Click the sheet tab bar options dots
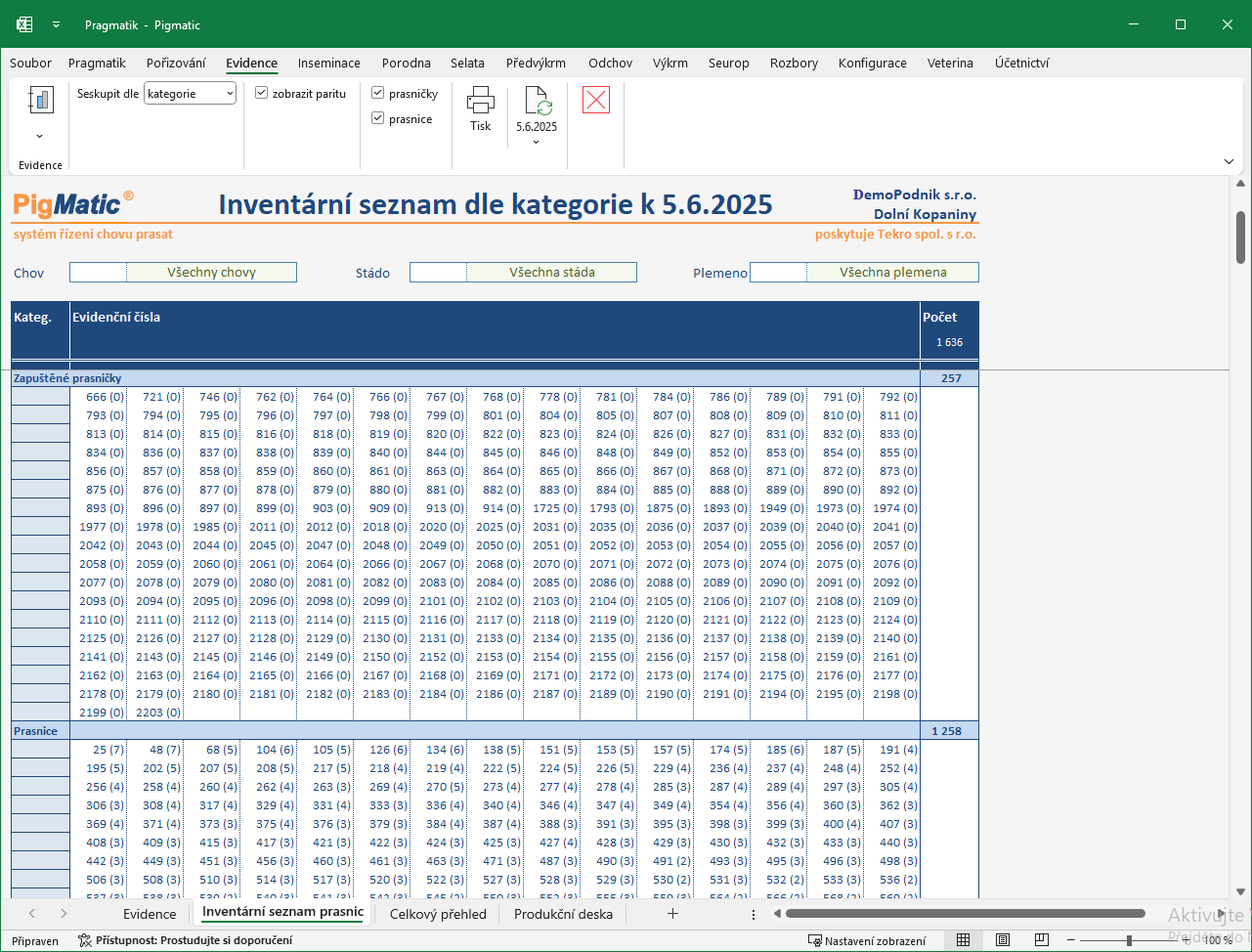1252x952 pixels. coord(754,914)
